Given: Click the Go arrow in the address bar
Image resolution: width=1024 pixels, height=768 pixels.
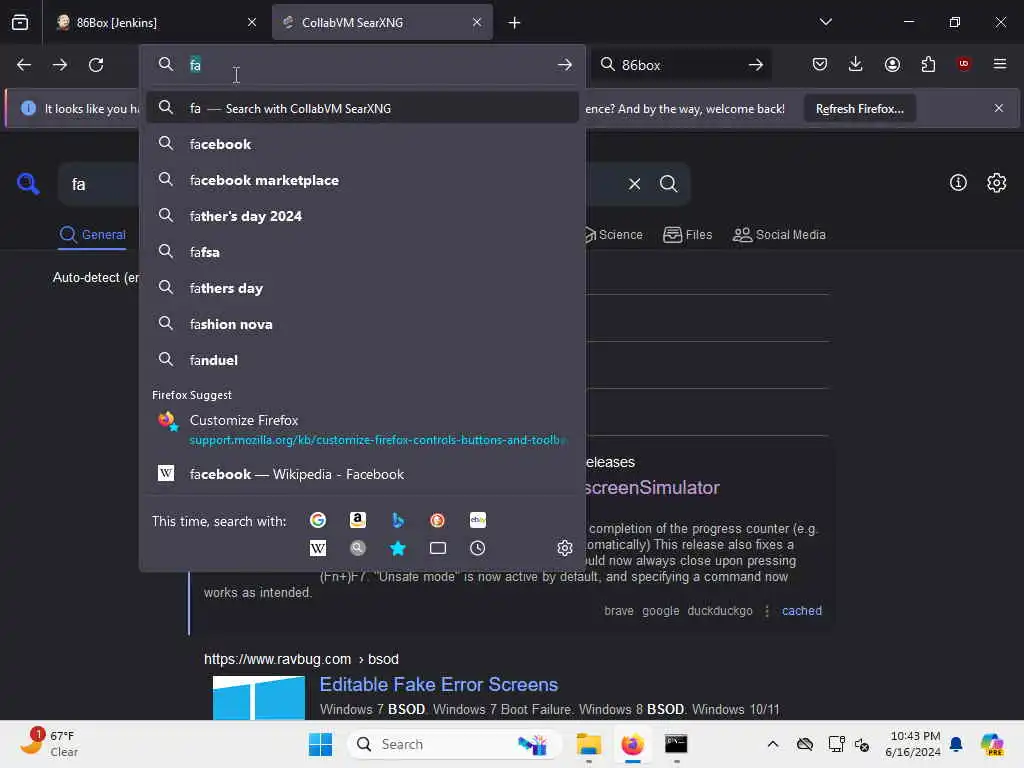Looking at the screenshot, I should click(x=565, y=65).
